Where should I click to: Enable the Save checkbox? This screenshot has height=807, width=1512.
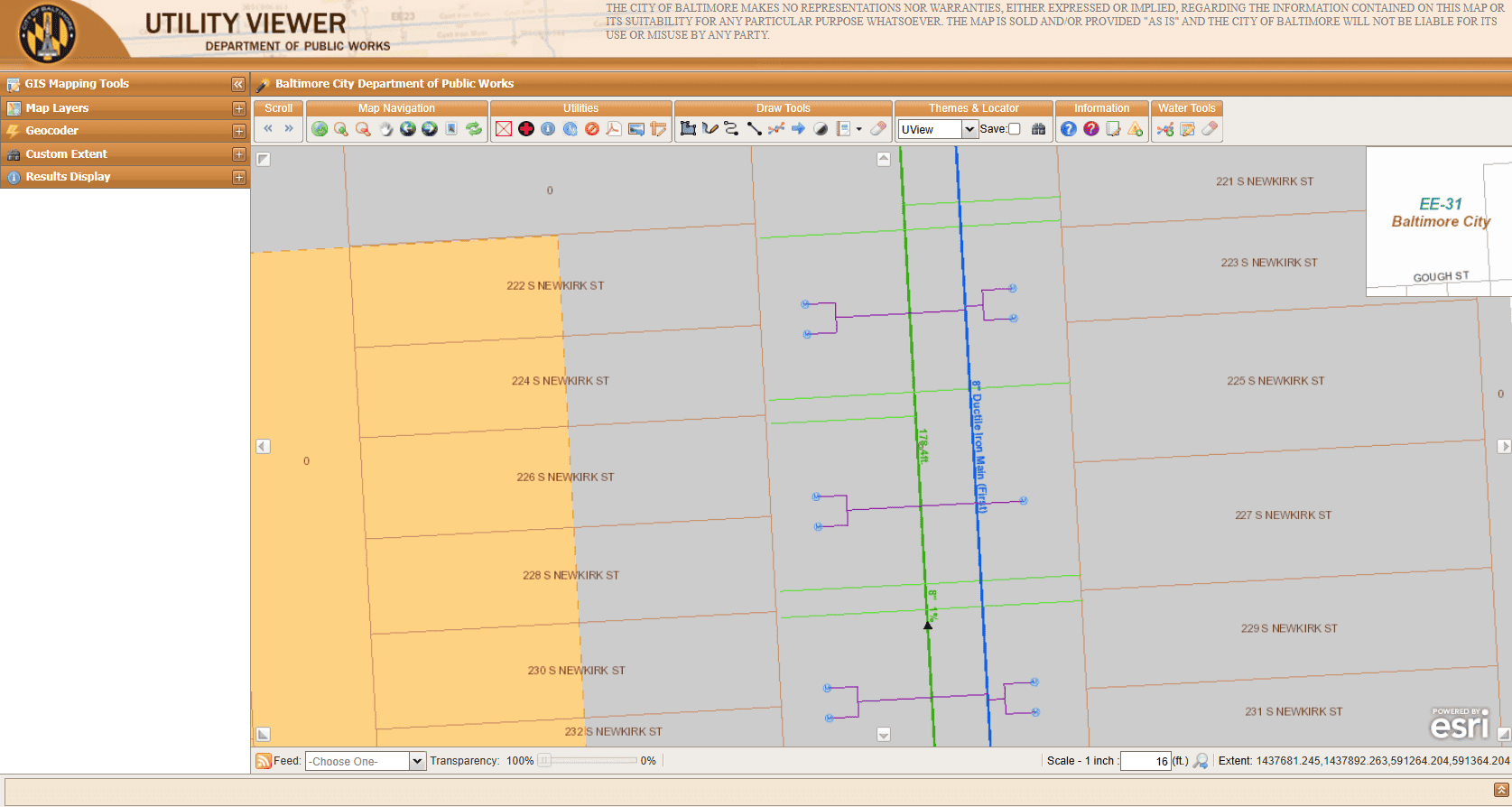[1014, 129]
